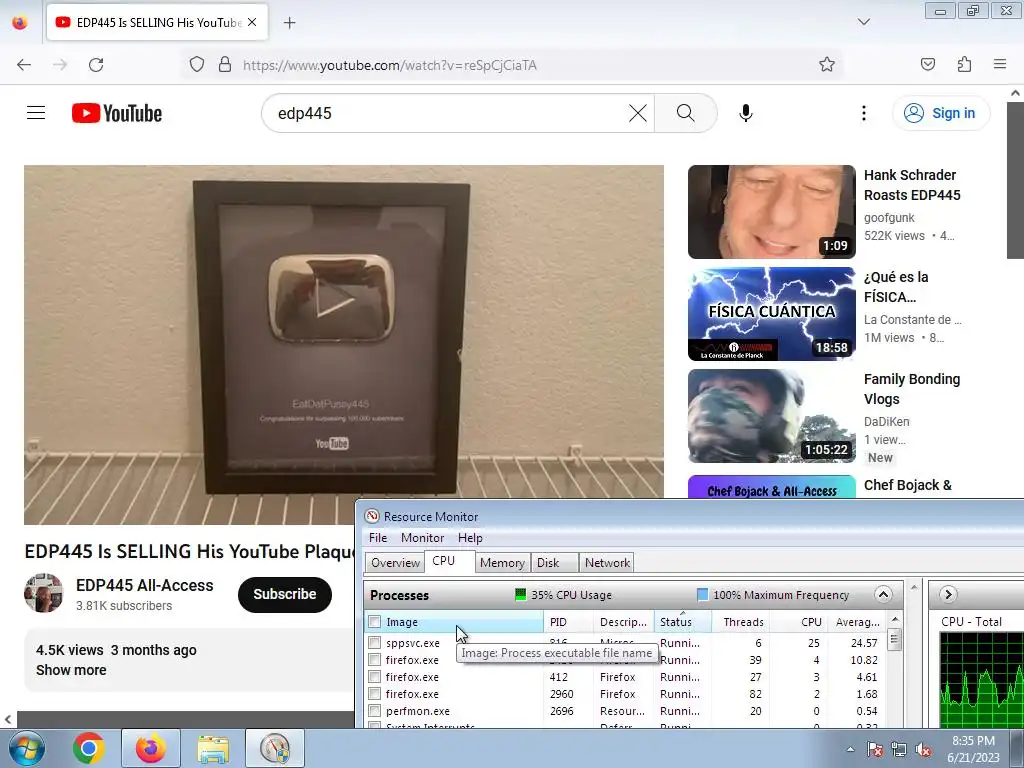This screenshot has width=1024, height=768.
Task: View site security padlock info
Action: tap(225, 65)
